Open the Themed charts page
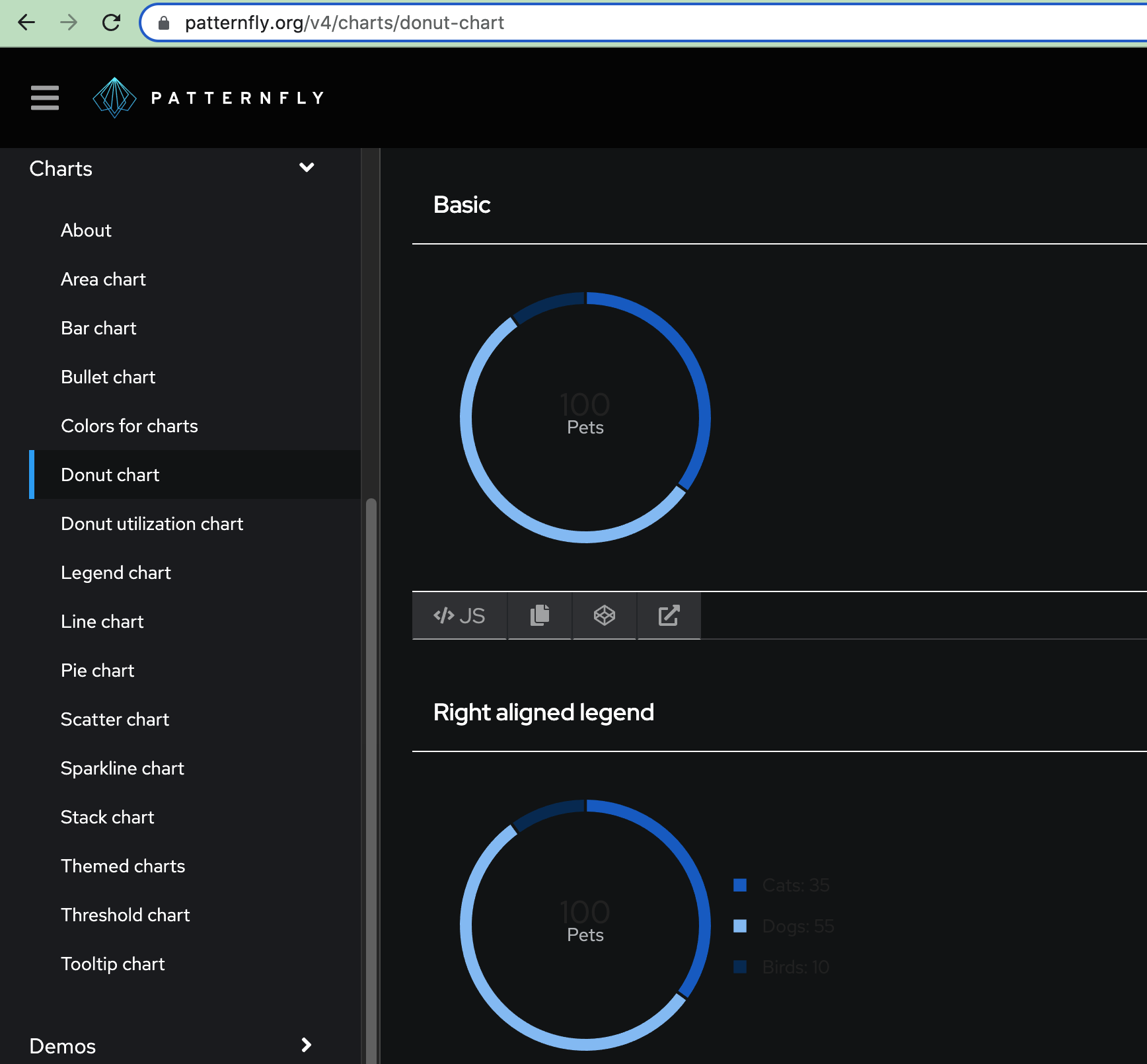 coord(122,866)
